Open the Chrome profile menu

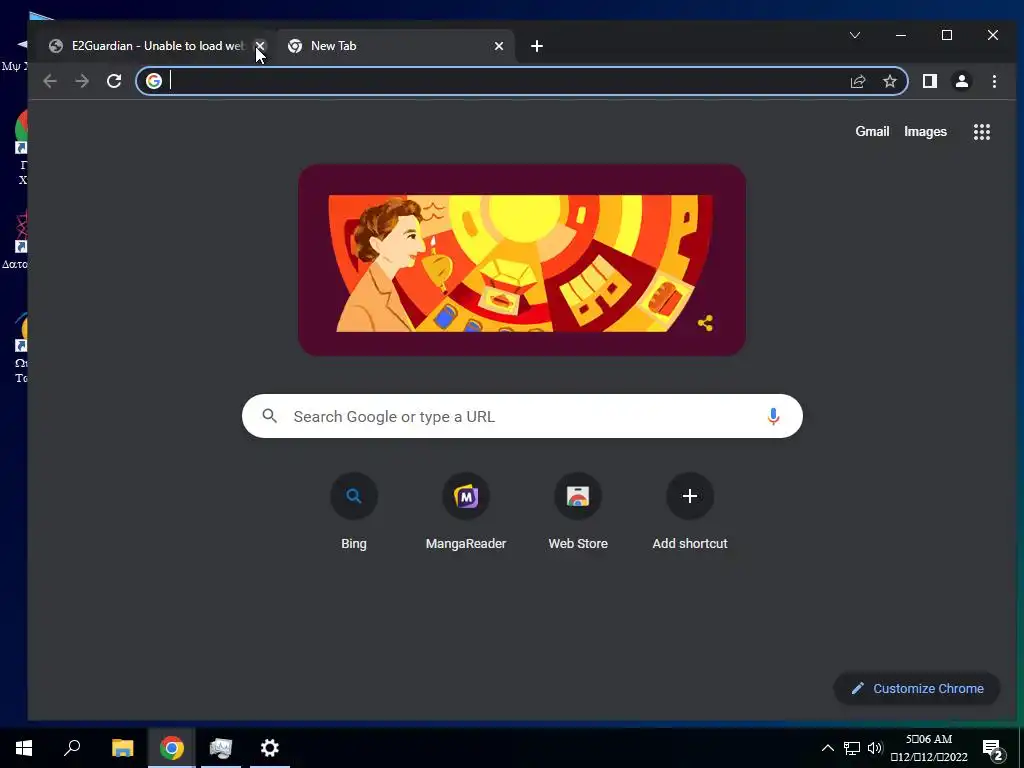pyautogui.click(x=962, y=81)
